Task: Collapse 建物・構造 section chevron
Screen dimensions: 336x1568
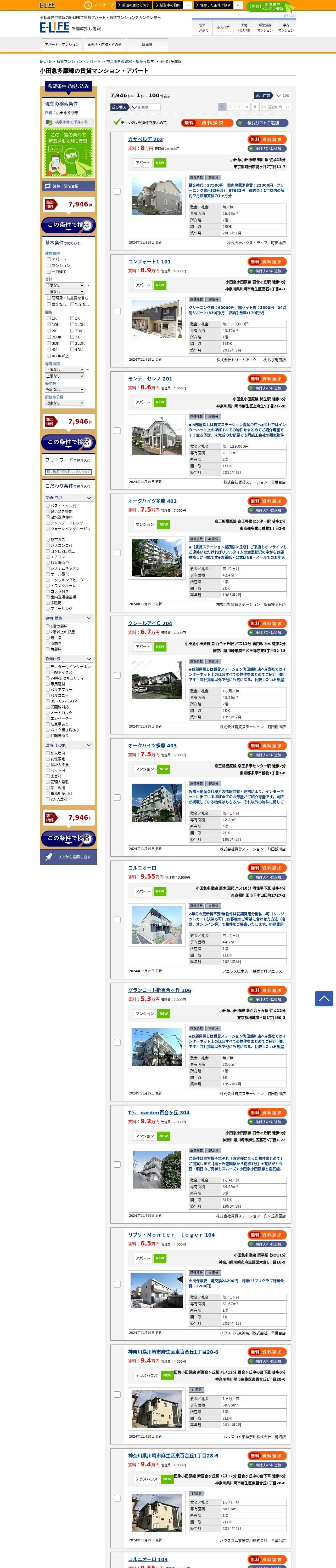Action: tap(89, 618)
